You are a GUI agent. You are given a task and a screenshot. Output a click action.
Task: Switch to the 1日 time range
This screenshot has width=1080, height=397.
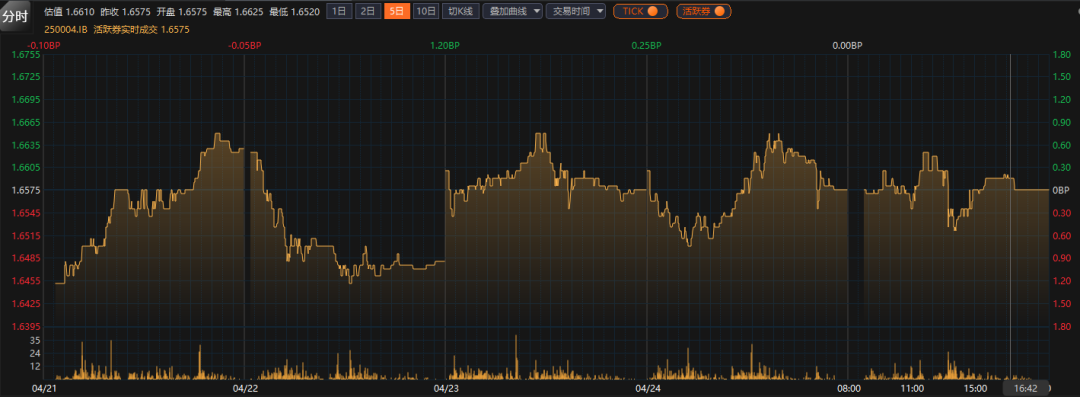338,11
